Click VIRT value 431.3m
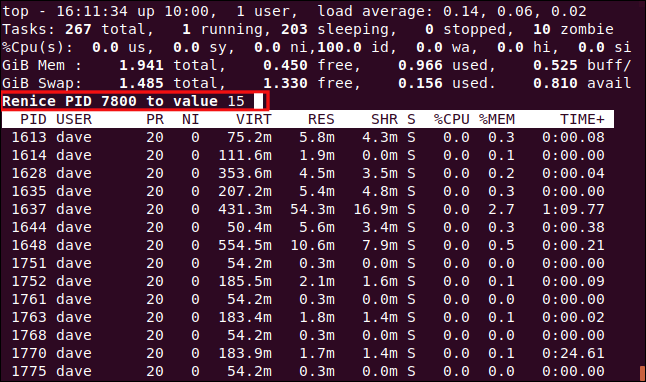The image size is (646, 382). 245,209
